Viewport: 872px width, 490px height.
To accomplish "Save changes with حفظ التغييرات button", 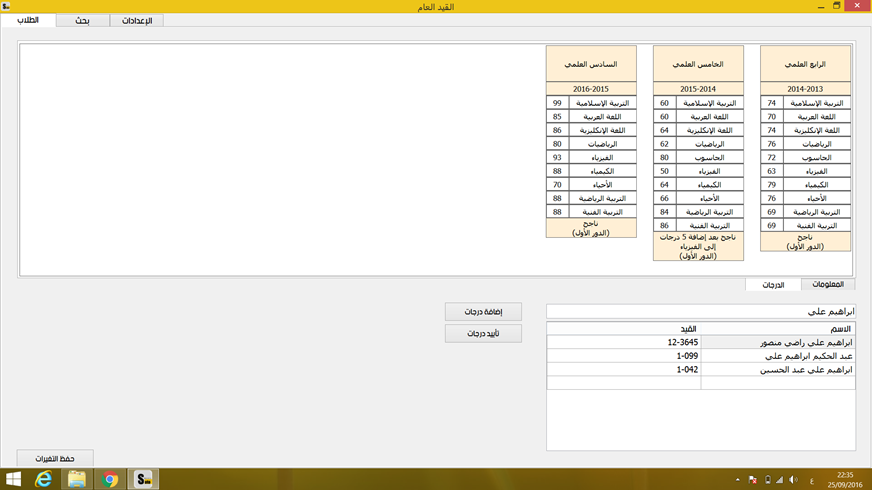I will (55, 458).
